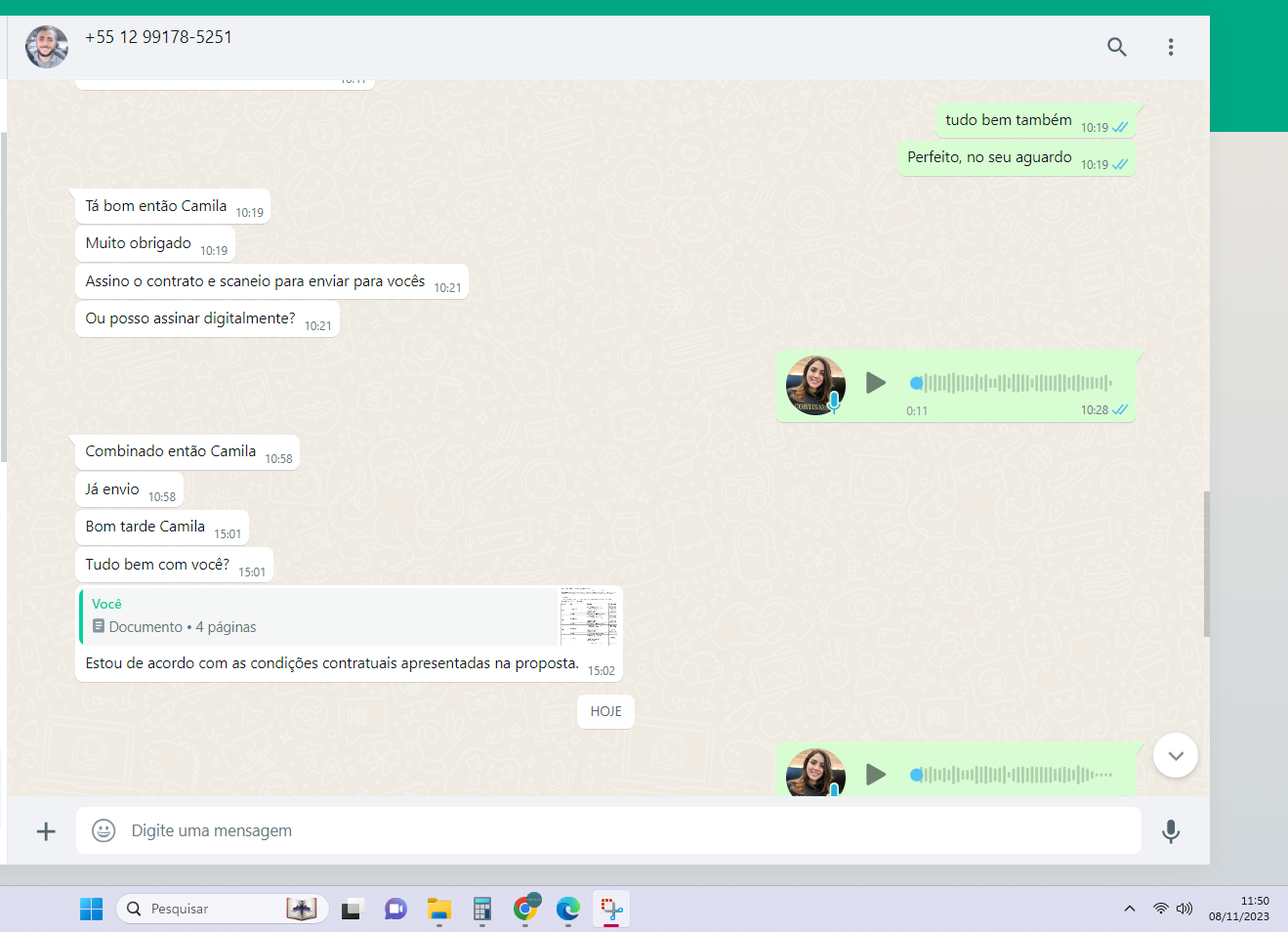Play the voice message below HOJE

(x=876, y=775)
